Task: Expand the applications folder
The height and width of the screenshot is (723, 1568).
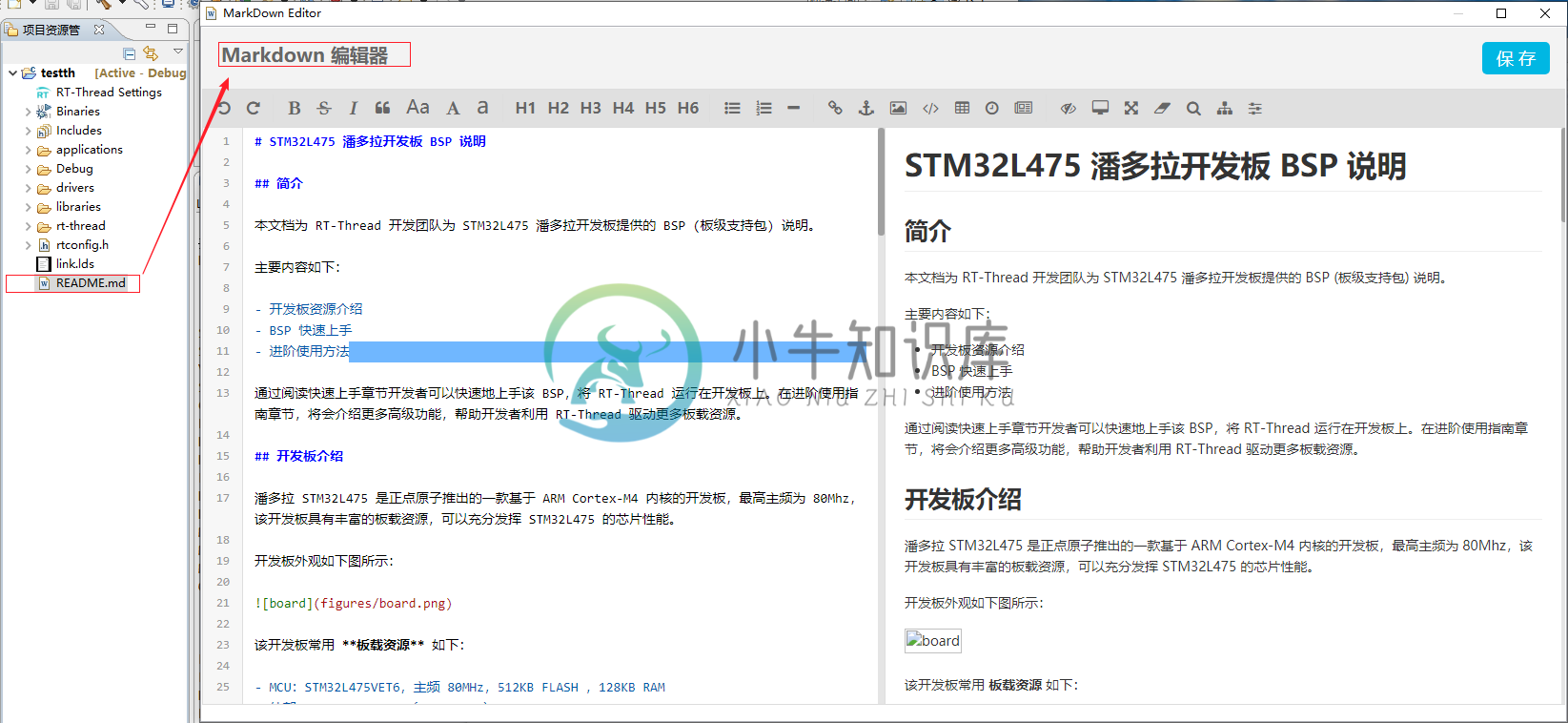Action: click(x=28, y=150)
